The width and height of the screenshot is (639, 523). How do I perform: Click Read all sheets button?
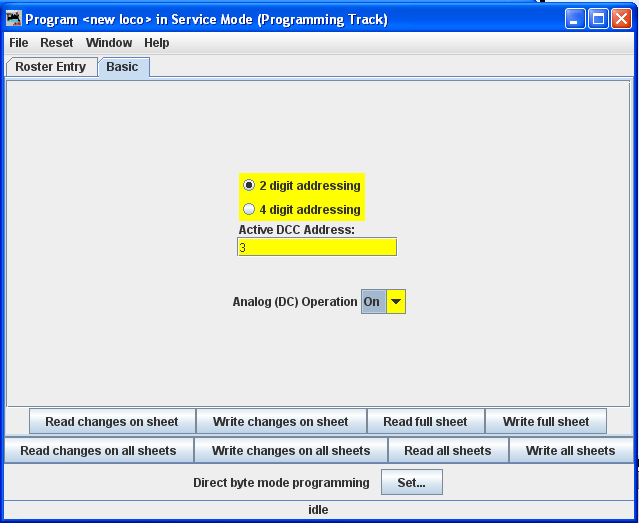(x=448, y=451)
